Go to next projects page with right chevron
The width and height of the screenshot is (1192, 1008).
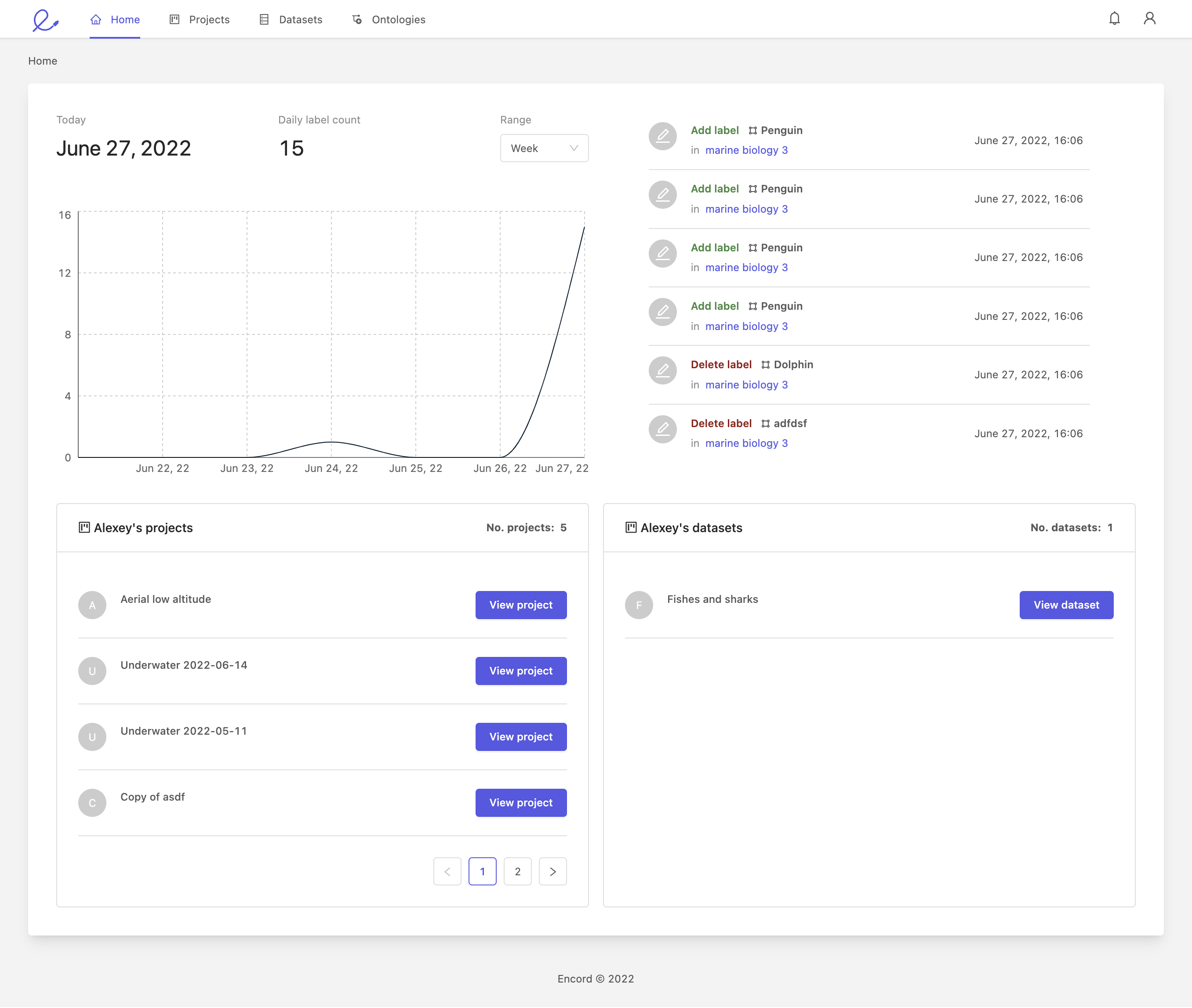tap(552, 871)
